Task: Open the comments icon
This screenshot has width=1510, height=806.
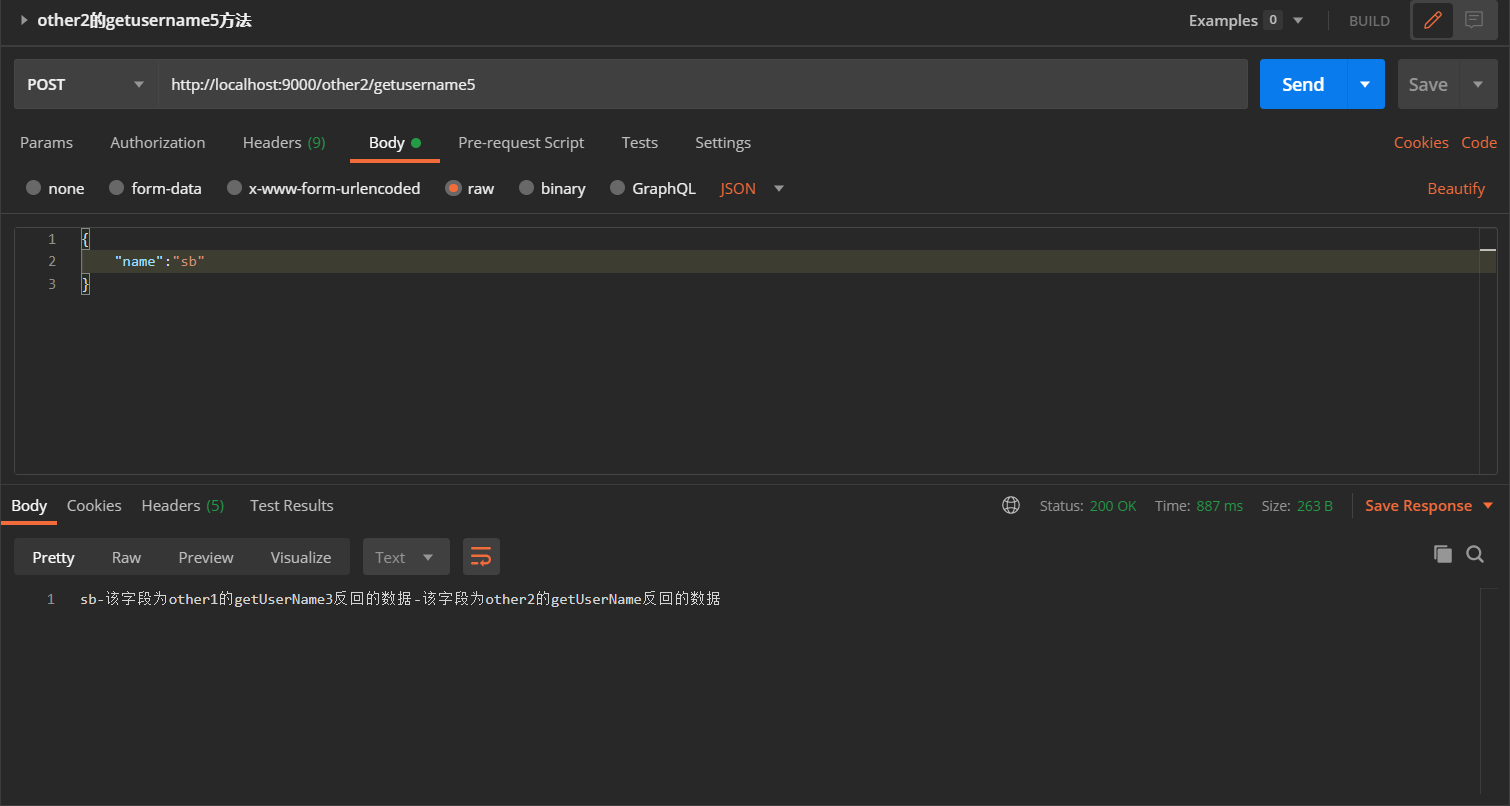Action: pos(1474,20)
